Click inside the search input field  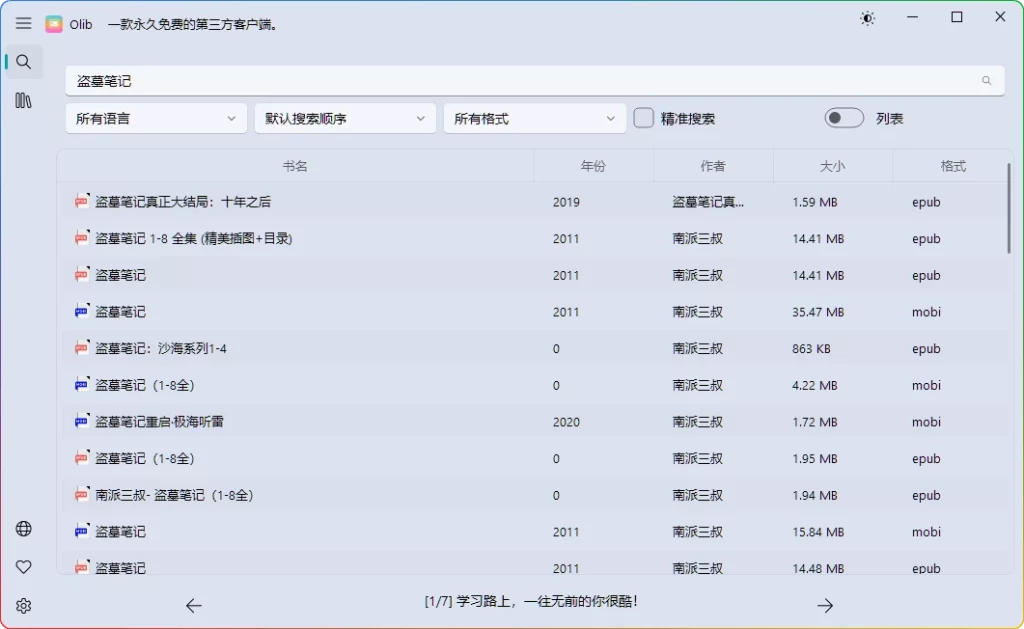400,81
